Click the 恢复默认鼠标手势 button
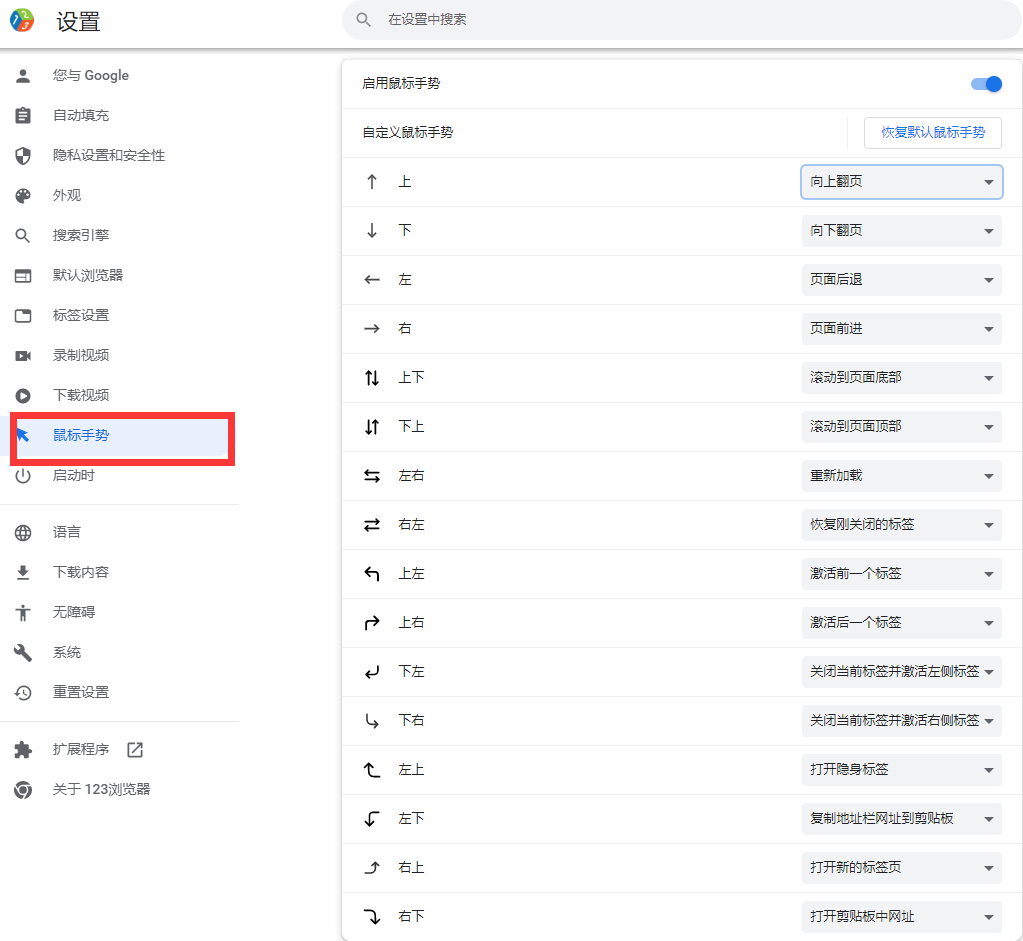Viewport: 1023px width, 941px height. (932, 133)
